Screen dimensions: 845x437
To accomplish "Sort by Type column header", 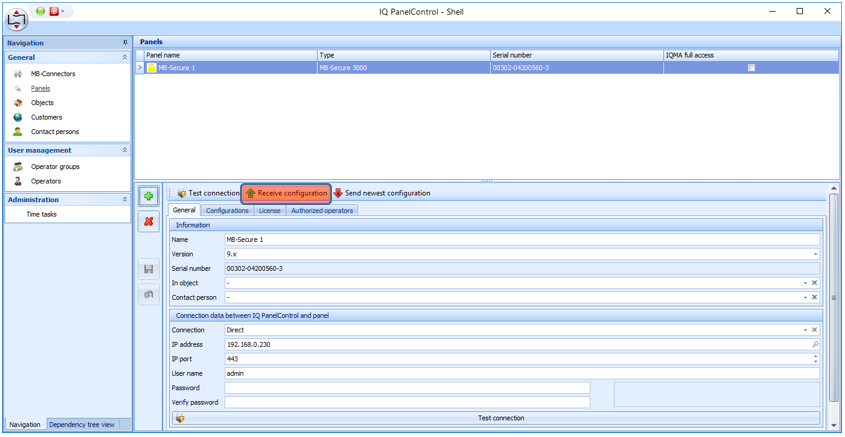I will coord(404,55).
